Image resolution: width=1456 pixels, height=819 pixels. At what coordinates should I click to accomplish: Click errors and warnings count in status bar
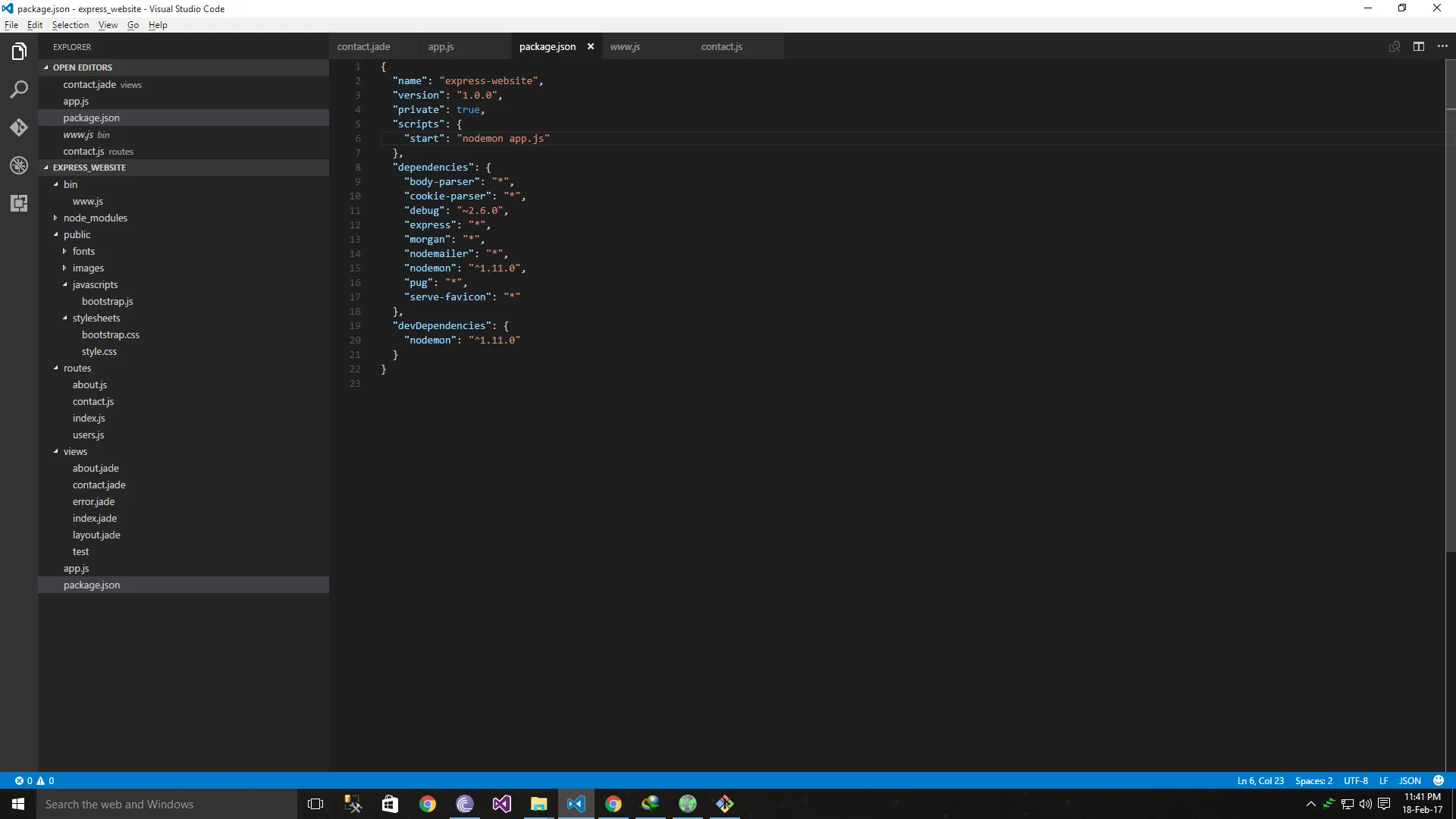35,780
